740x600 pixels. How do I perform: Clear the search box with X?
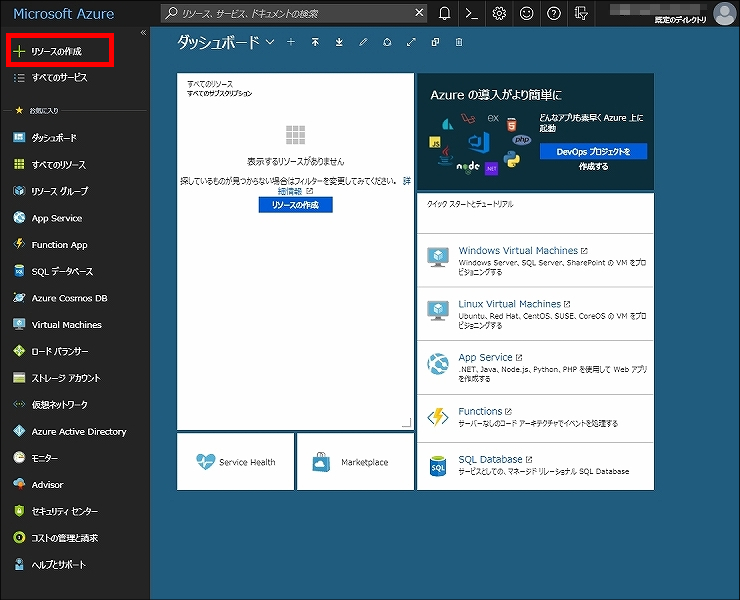tap(419, 13)
